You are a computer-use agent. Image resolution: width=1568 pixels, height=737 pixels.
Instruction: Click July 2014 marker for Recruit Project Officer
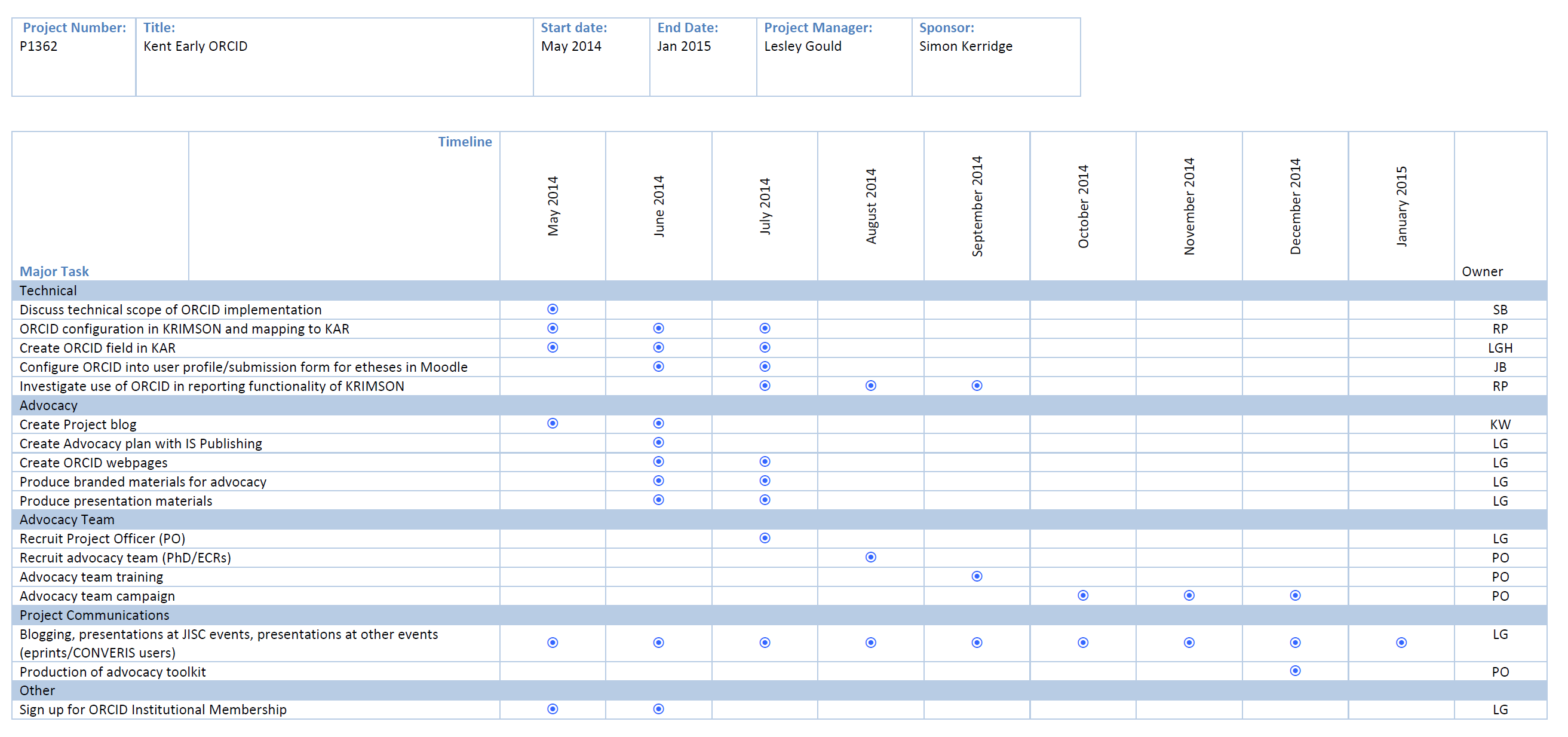[765, 538]
